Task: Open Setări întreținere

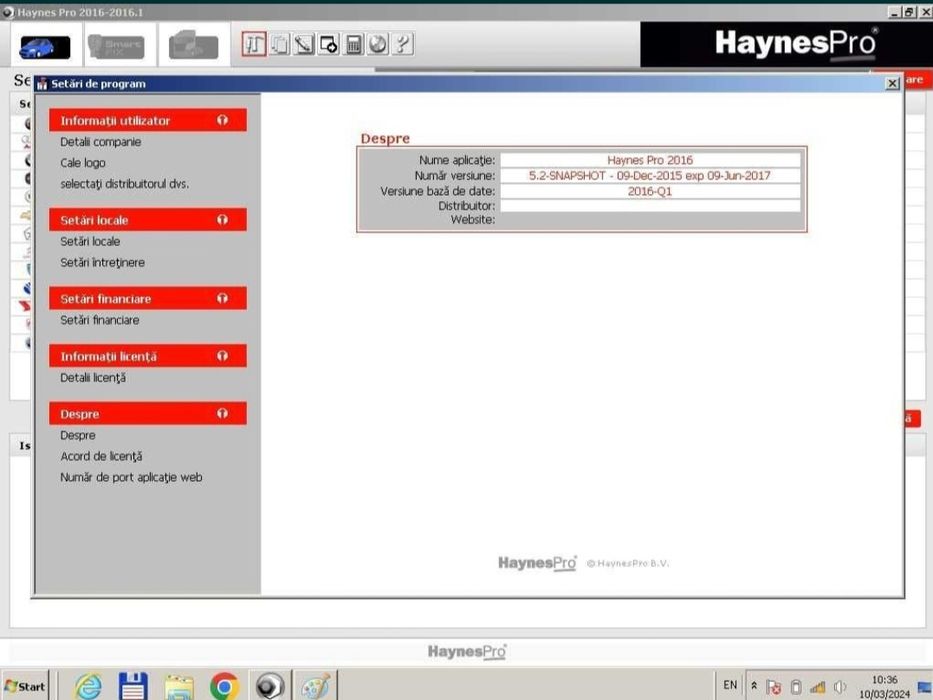Action: tap(102, 262)
